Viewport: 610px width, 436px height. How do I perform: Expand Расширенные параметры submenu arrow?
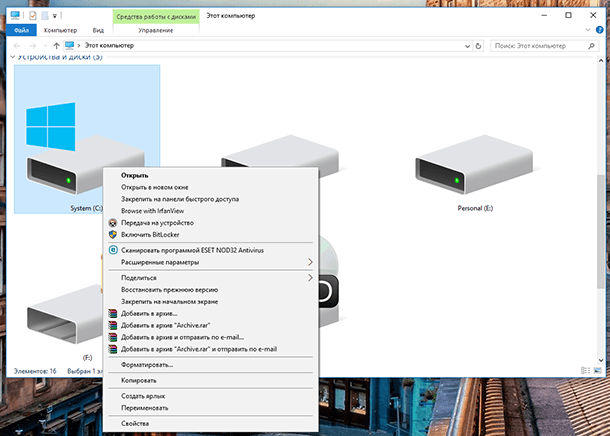[x=310, y=262]
